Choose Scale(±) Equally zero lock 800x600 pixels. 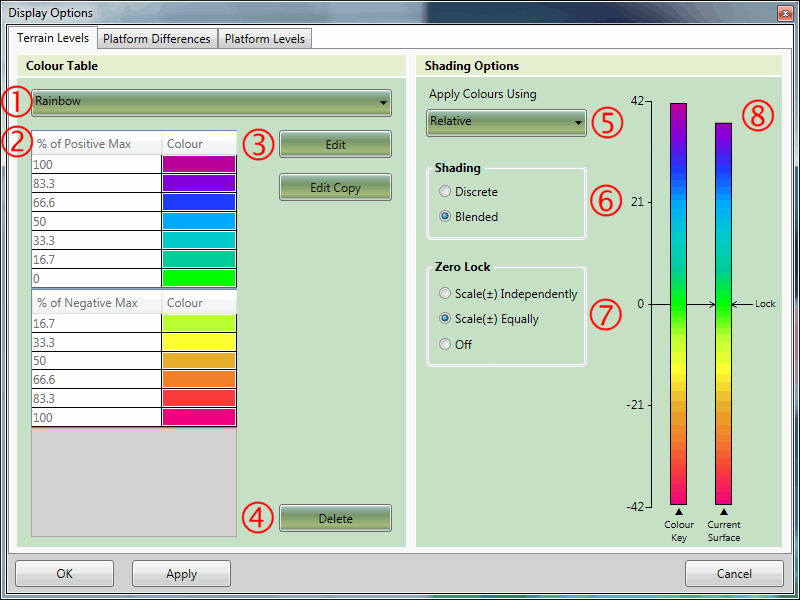489,318
